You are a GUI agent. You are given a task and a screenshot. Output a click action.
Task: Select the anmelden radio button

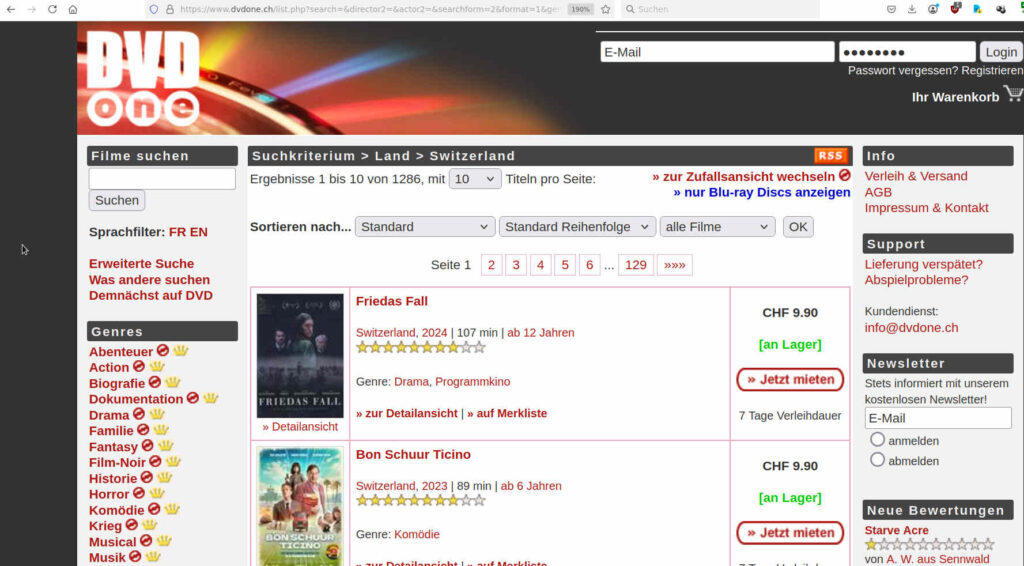click(877, 439)
